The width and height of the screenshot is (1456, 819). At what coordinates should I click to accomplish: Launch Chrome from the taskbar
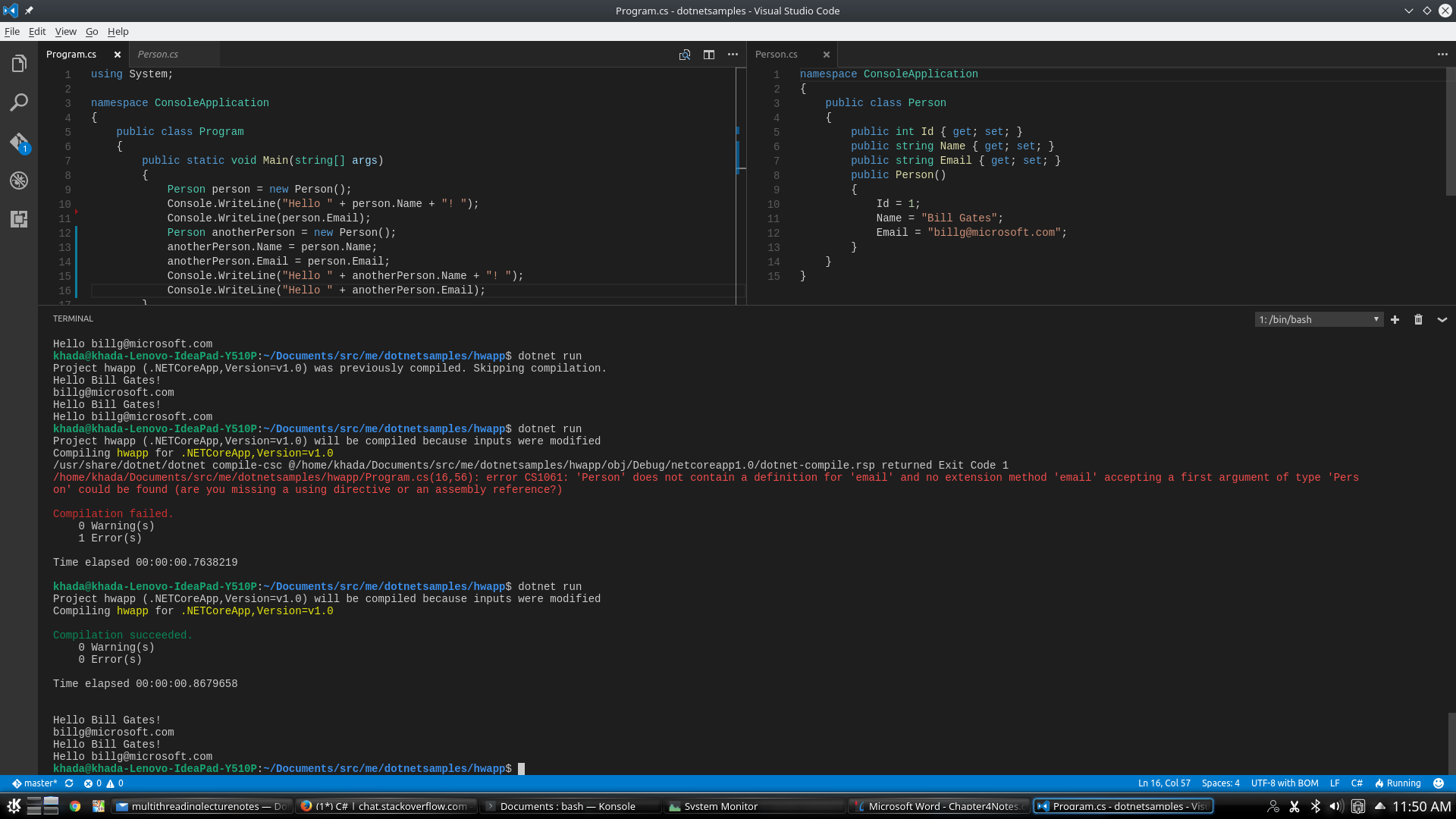75,806
